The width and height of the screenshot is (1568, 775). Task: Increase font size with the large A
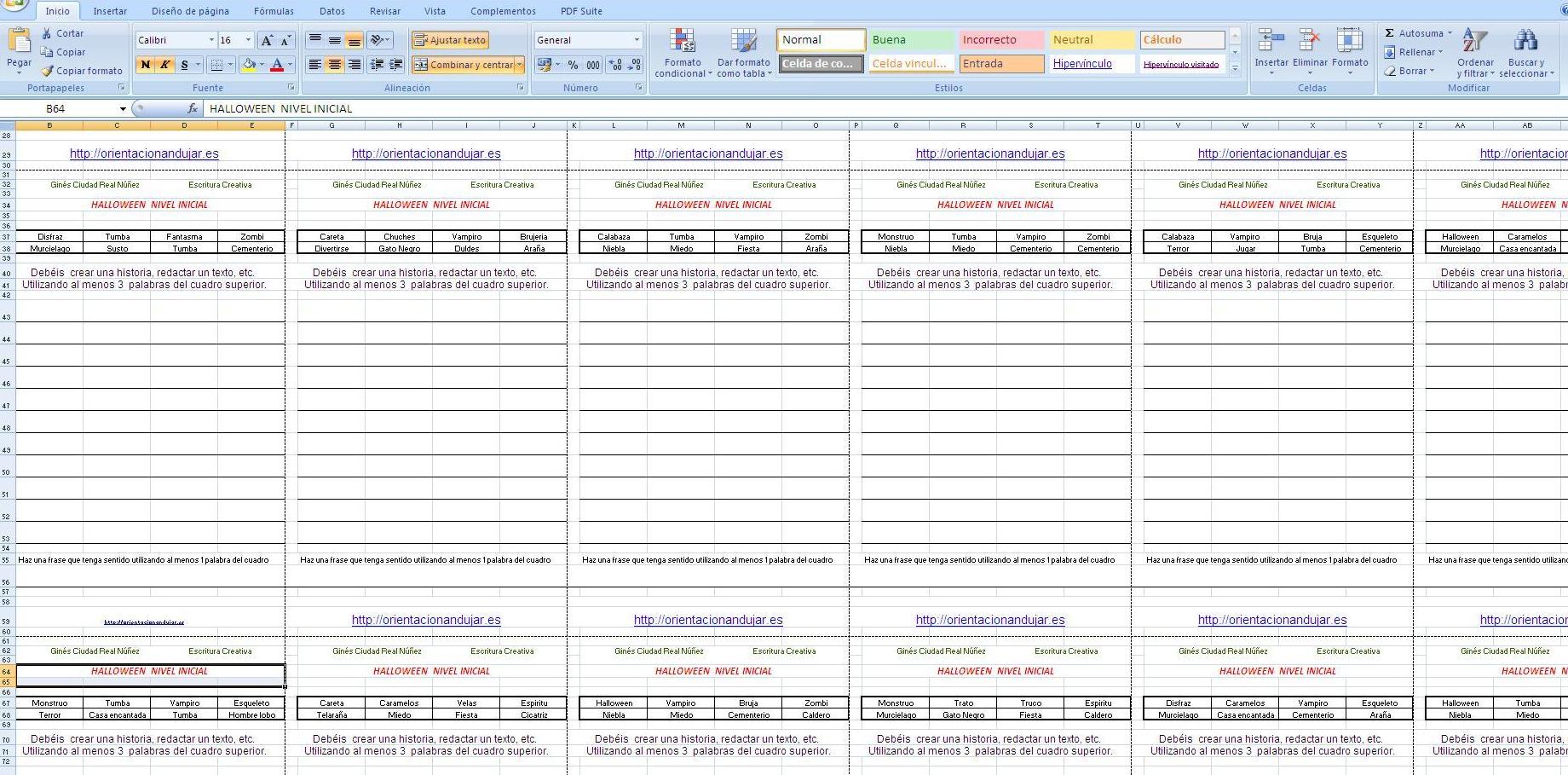pyautogui.click(x=267, y=40)
